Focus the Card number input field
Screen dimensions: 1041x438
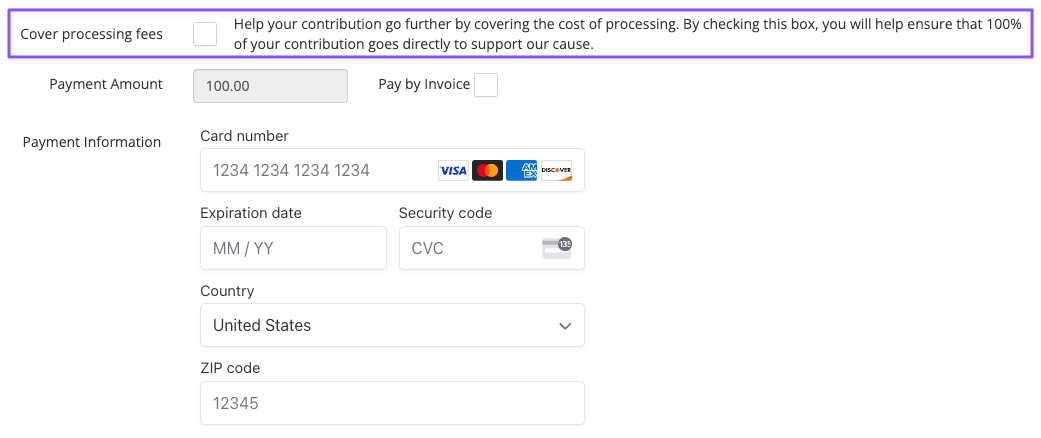pos(392,171)
